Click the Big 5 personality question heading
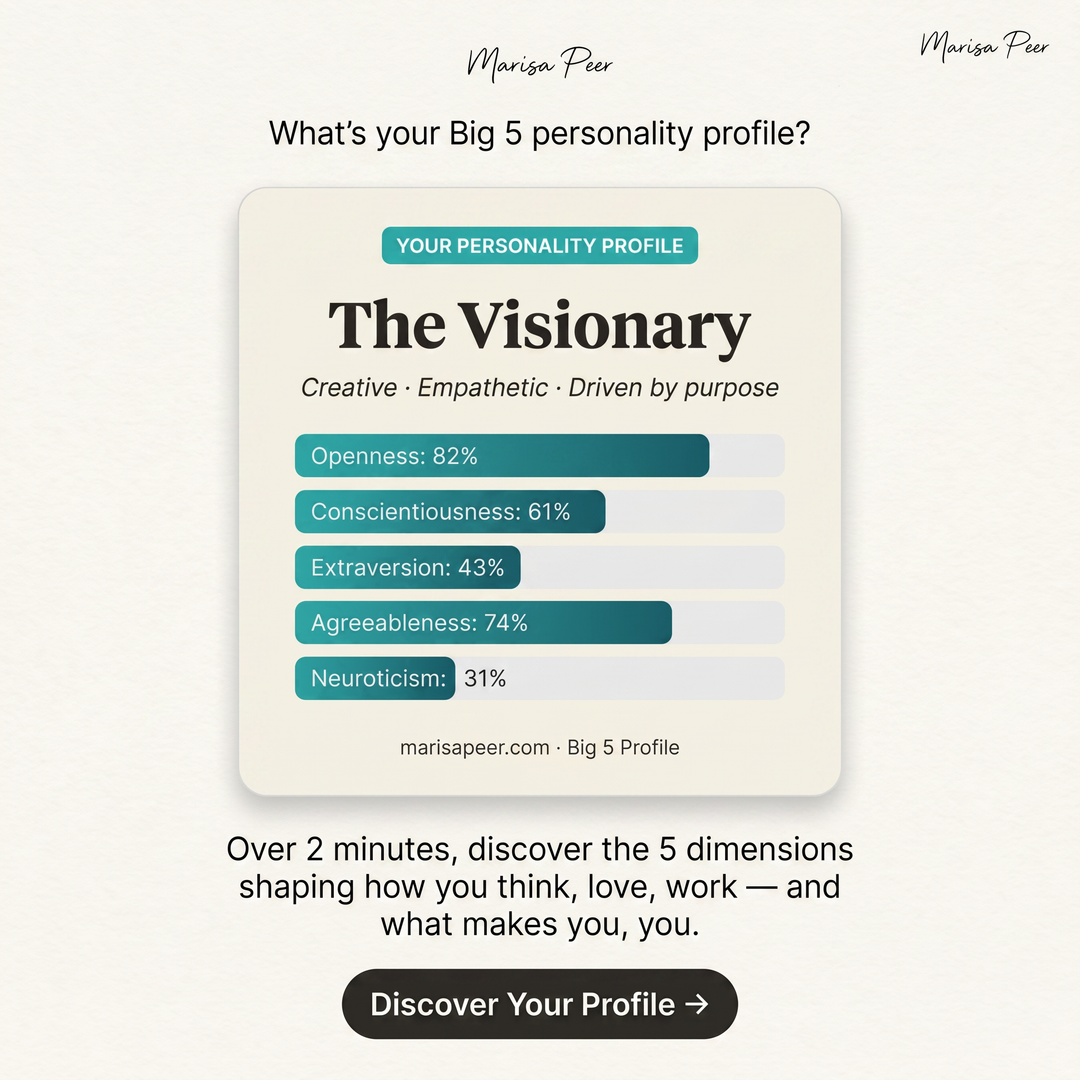1080x1080 pixels. [539, 134]
